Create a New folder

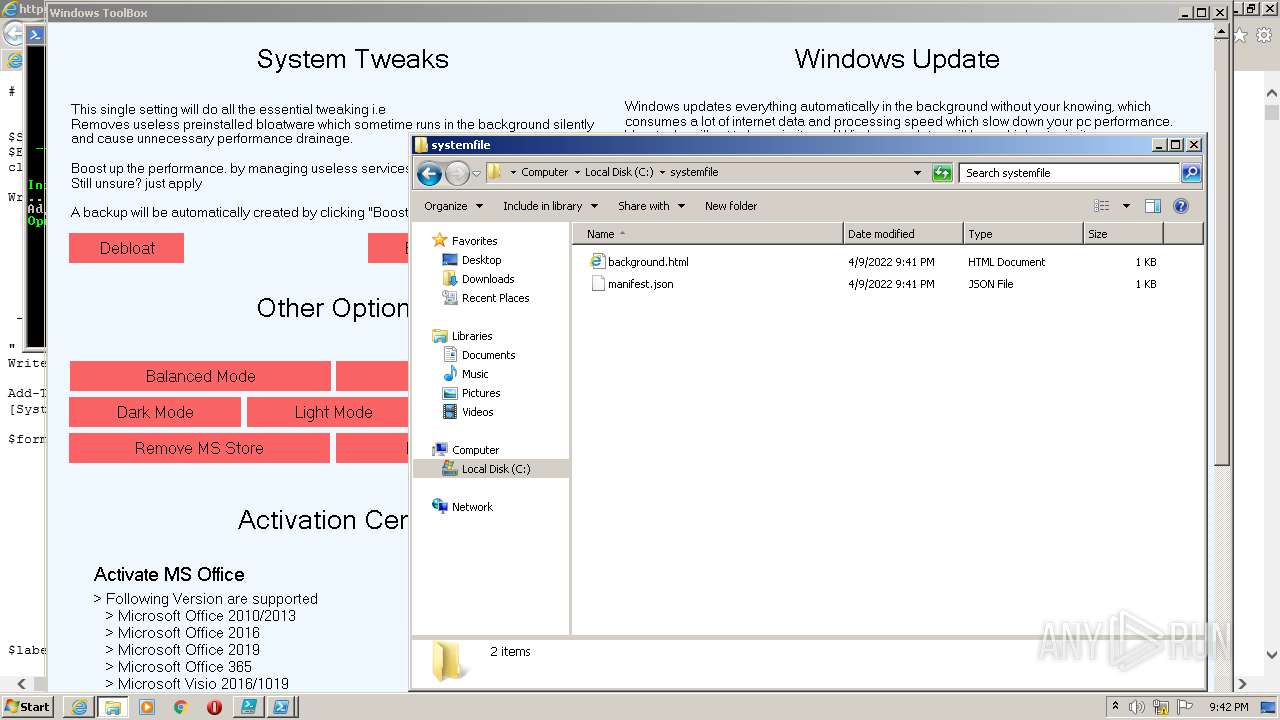(731, 206)
